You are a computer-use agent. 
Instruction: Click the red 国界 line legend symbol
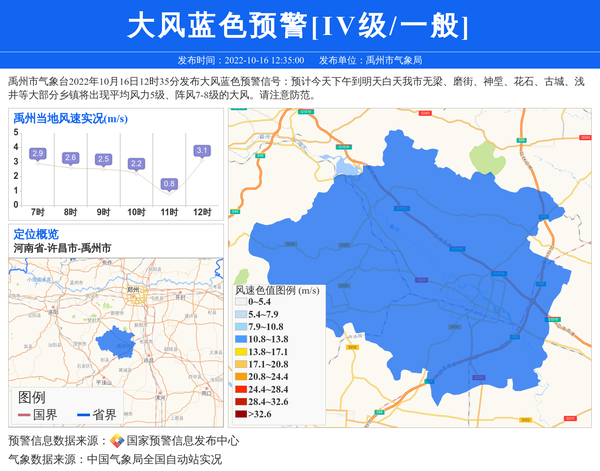click(x=23, y=415)
